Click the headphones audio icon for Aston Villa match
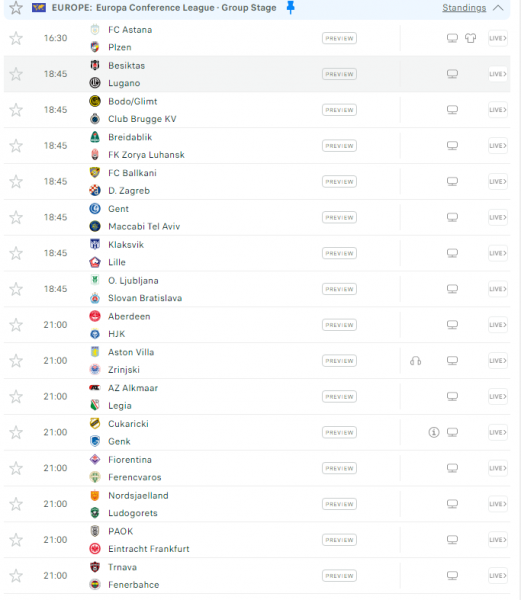This screenshot has height=600, width=521. tap(415, 361)
